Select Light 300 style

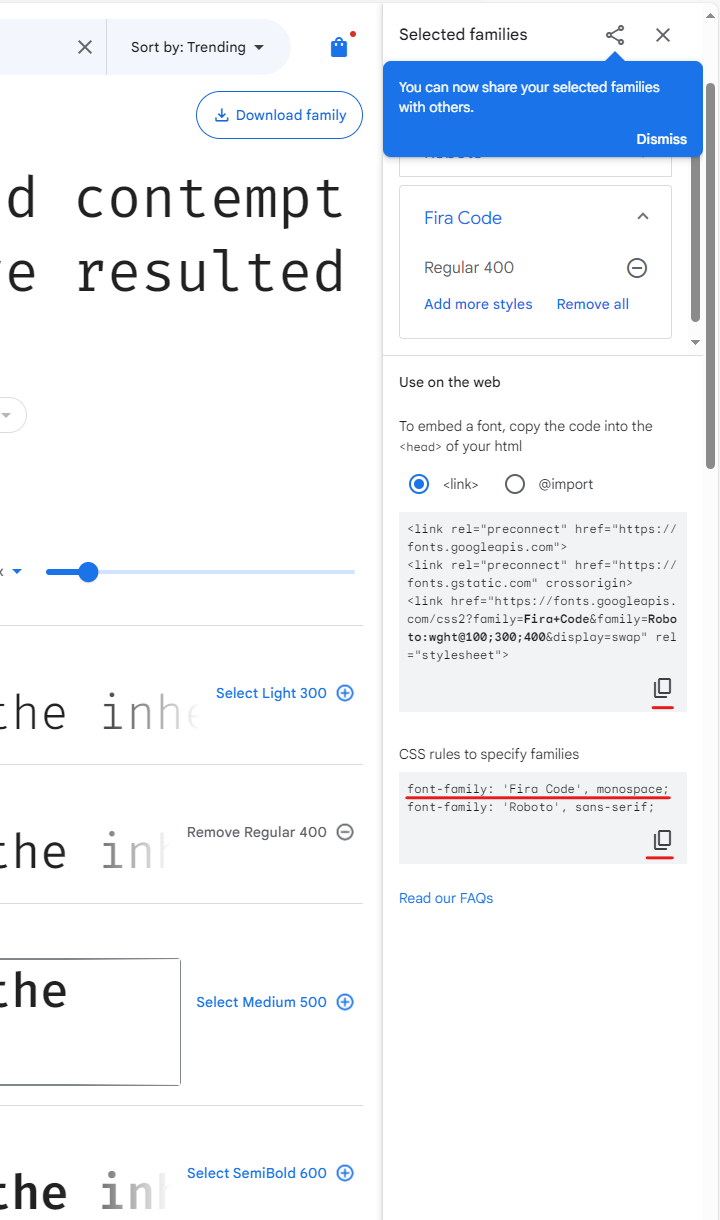(285, 693)
